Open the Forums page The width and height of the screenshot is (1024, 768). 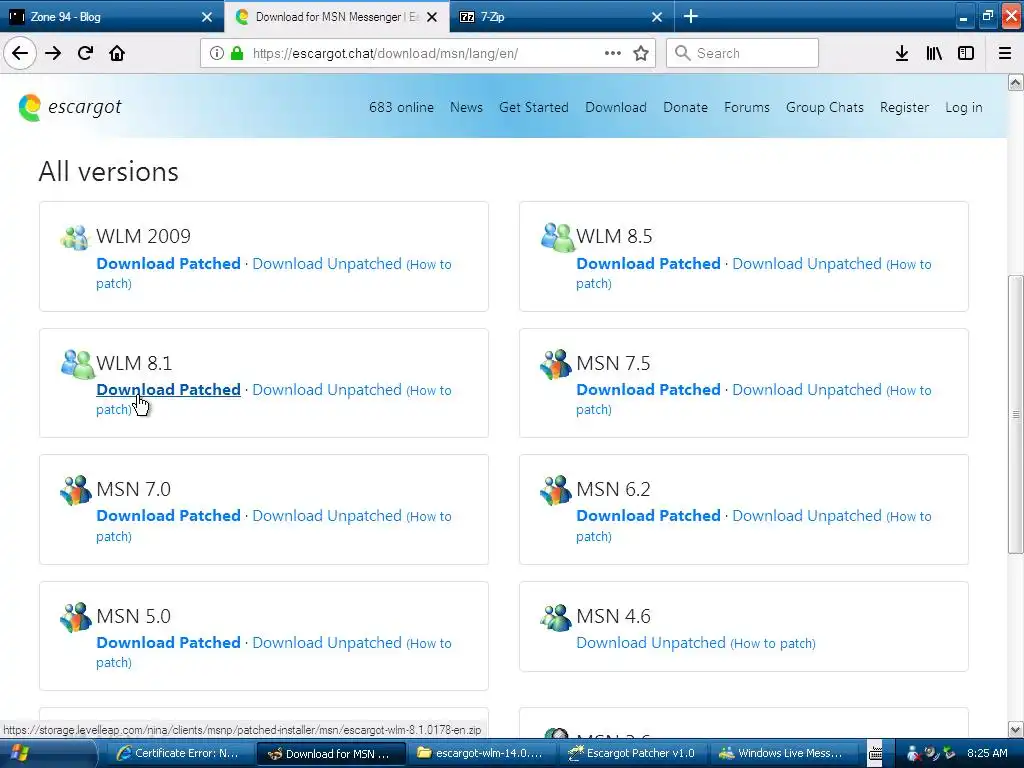point(746,107)
